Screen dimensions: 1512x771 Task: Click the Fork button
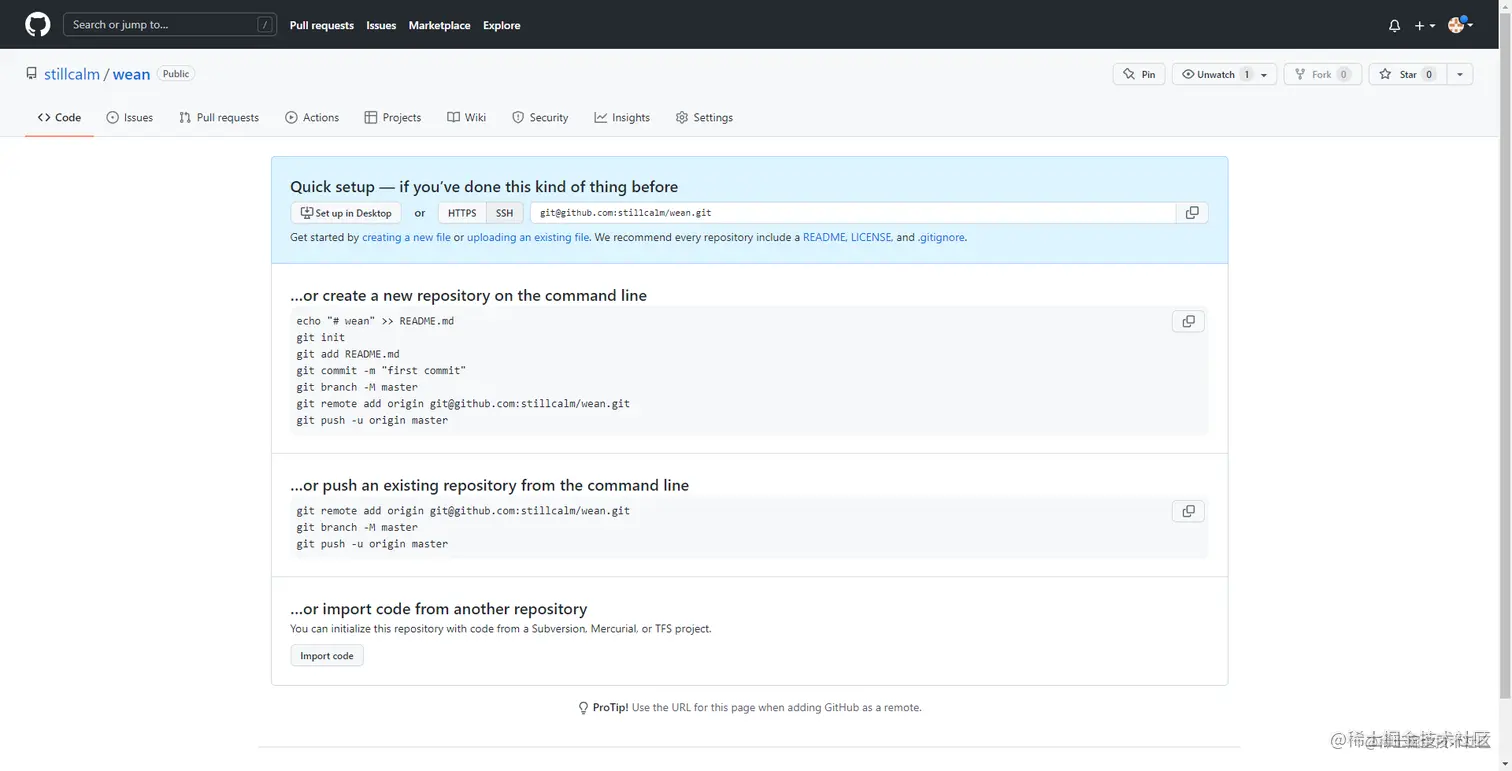pos(1322,74)
